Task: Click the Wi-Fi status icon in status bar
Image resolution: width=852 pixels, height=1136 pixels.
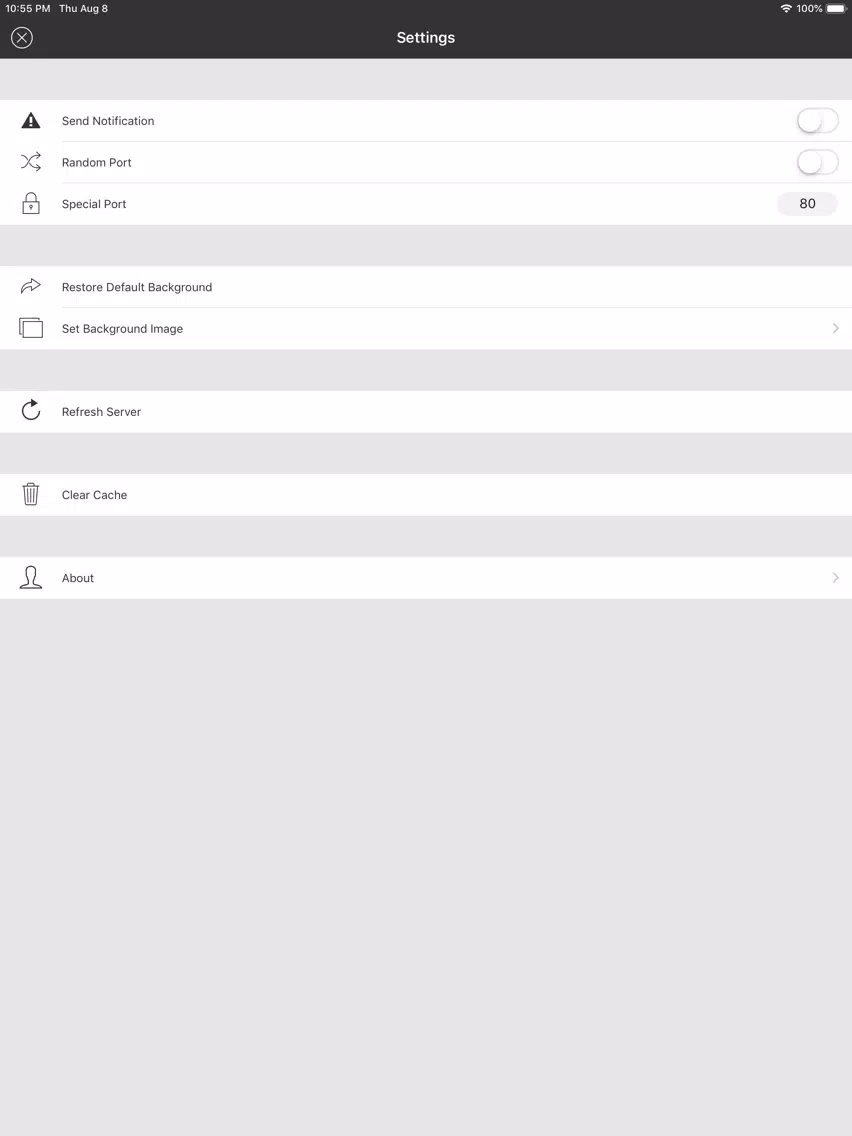Action: pyautogui.click(x=786, y=9)
